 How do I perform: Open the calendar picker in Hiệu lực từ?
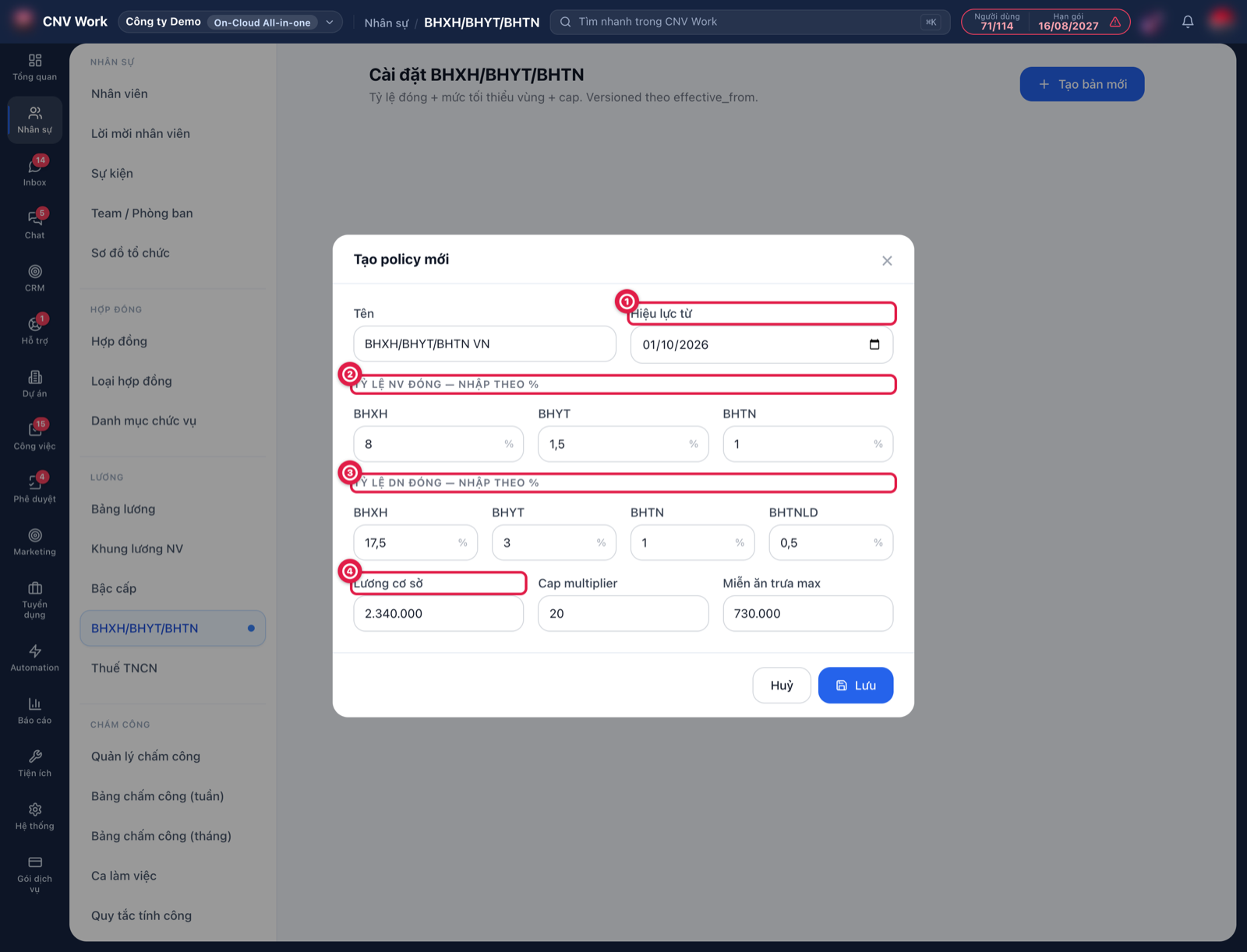pyautogui.click(x=874, y=344)
